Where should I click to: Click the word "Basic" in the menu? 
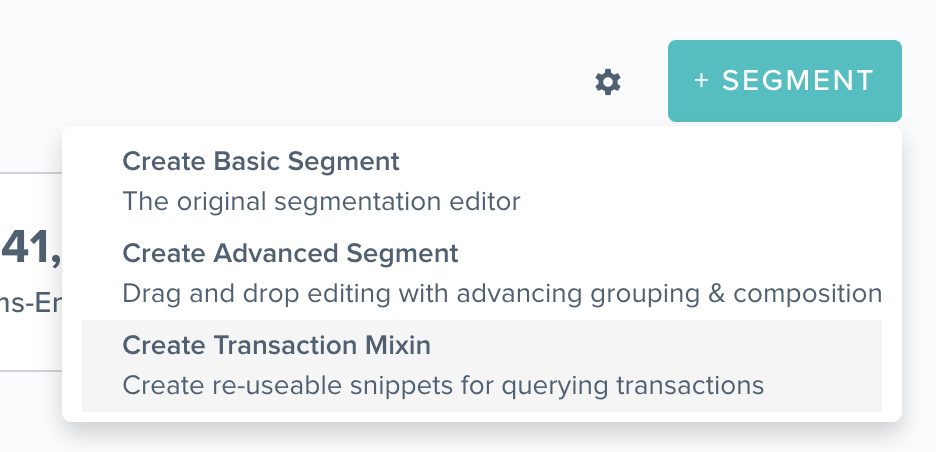(247, 161)
